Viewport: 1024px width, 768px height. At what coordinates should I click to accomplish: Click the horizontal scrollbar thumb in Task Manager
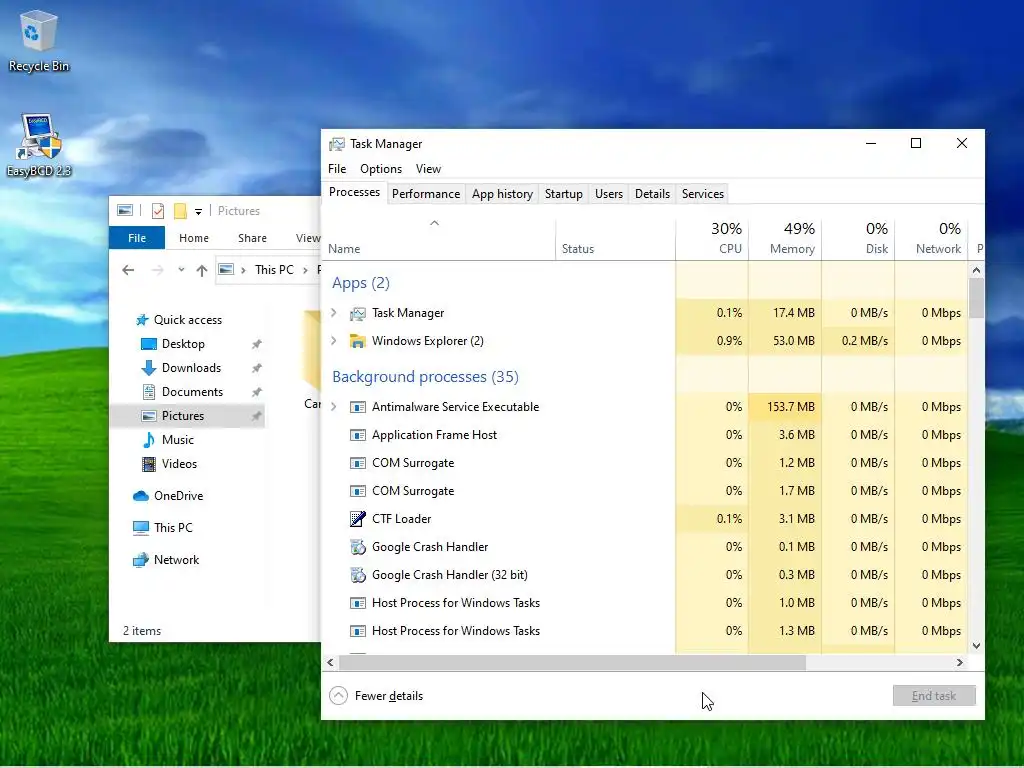[x=572, y=663]
